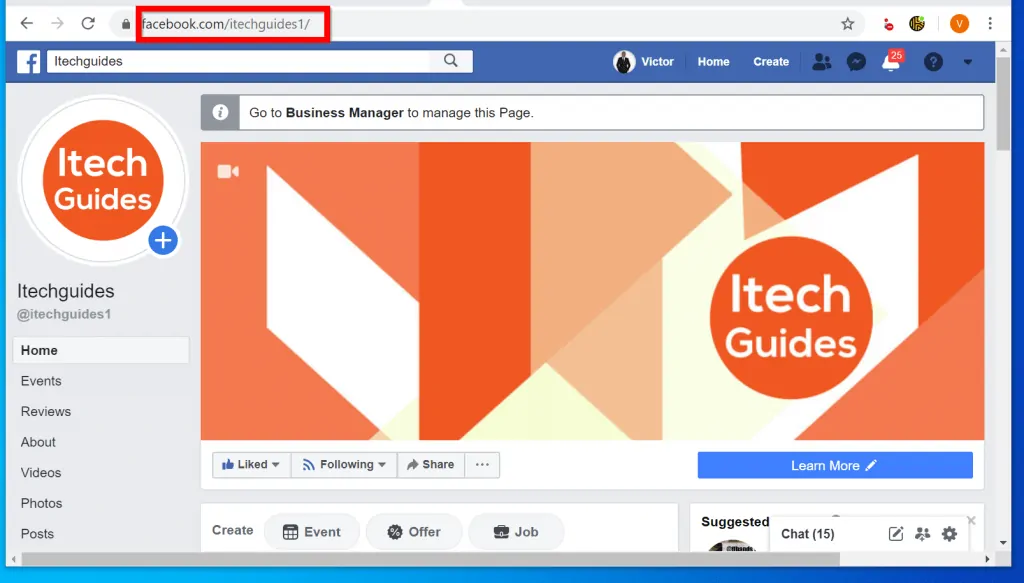Create an Event post
The height and width of the screenshot is (583, 1024).
312,532
